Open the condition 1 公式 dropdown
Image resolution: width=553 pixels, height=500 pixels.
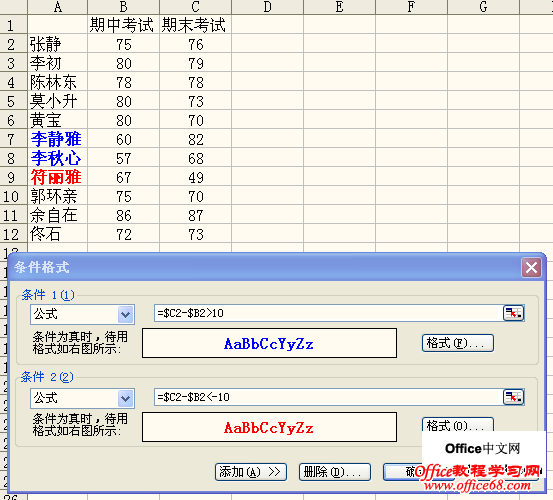click(x=126, y=314)
